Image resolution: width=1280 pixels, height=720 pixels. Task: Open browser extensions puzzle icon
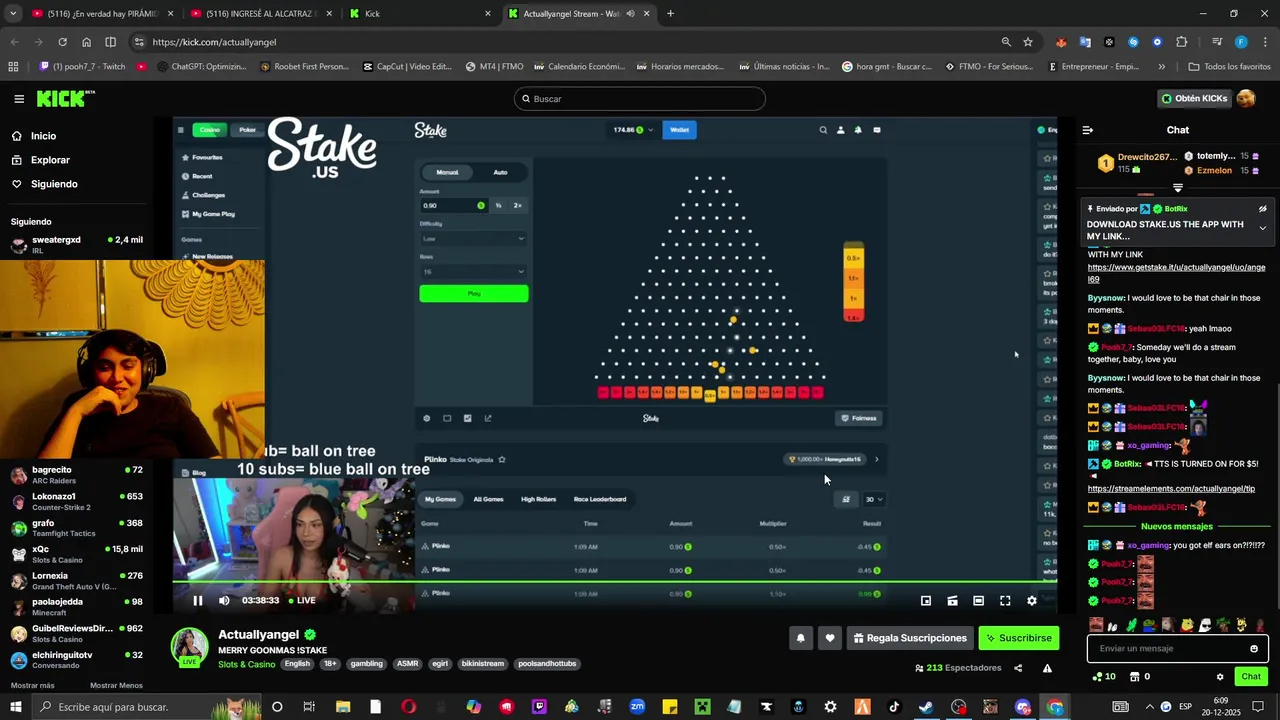[1181, 42]
